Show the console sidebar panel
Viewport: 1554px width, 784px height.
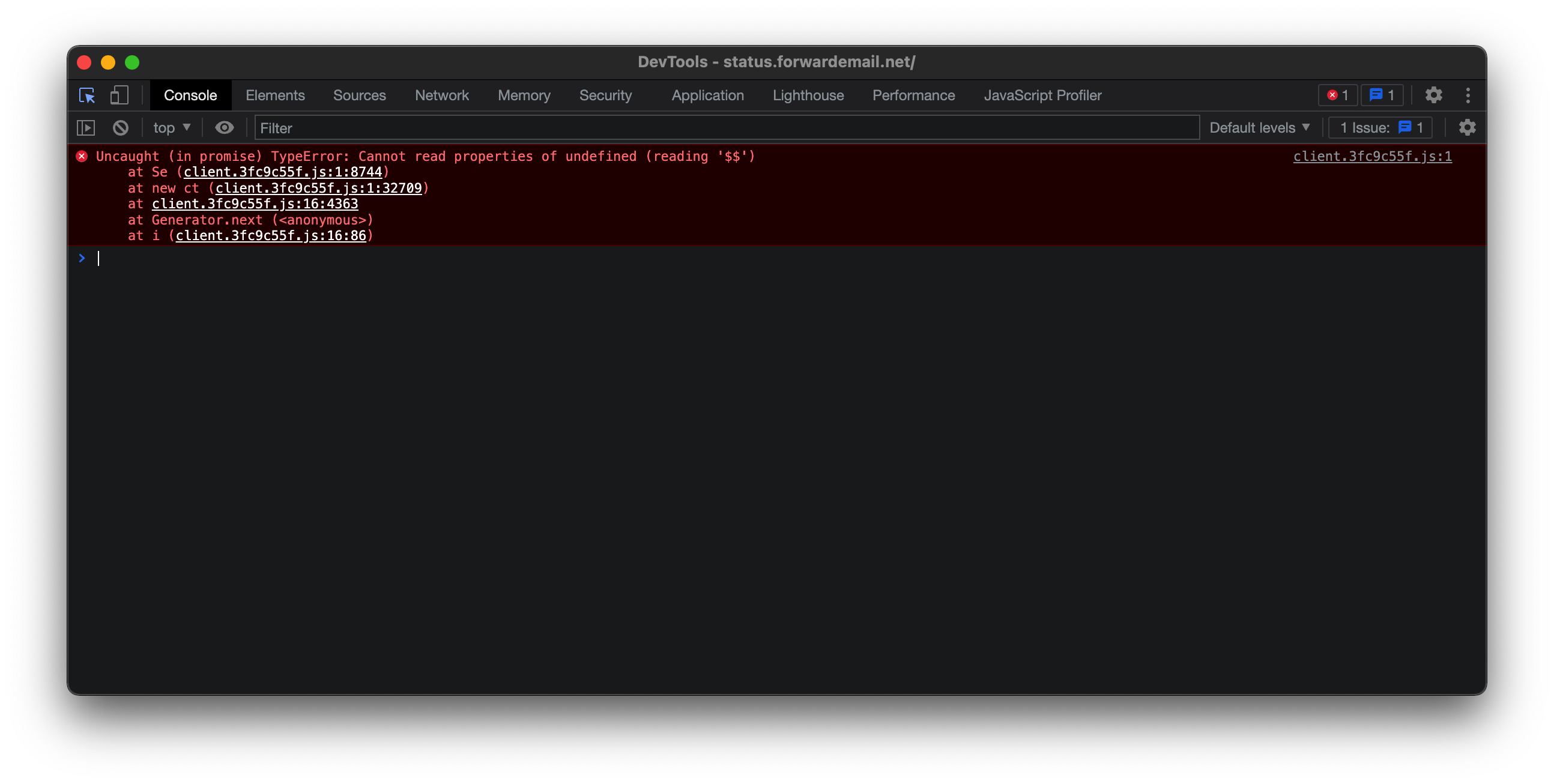click(x=86, y=128)
